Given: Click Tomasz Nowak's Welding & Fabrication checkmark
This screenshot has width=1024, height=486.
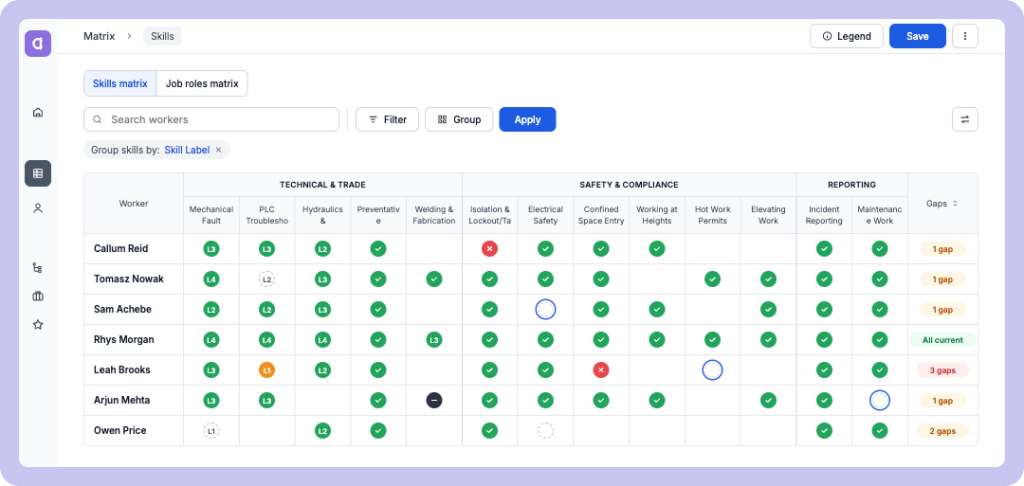Looking at the screenshot, I should pos(434,279).
